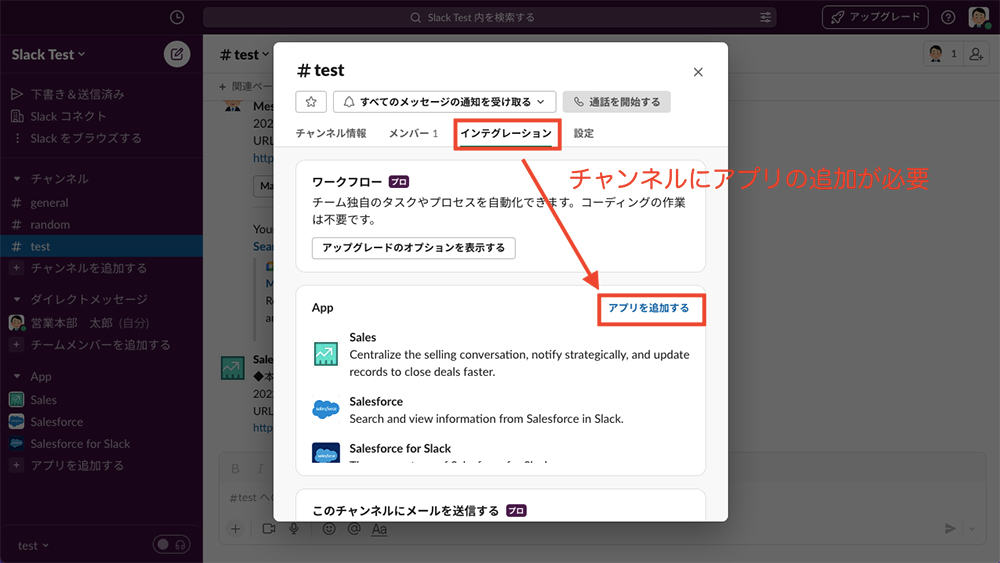Click チャンネルを追加する
Image resolution: width=1000 pixels, height=563 pixels.
(x=89, y=268)
